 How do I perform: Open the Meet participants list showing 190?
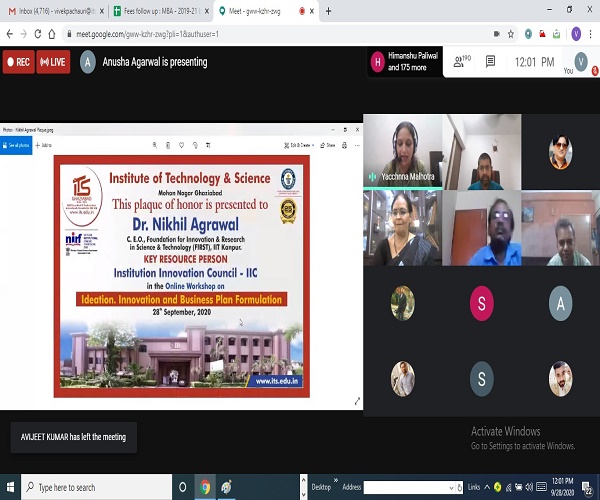461,61
